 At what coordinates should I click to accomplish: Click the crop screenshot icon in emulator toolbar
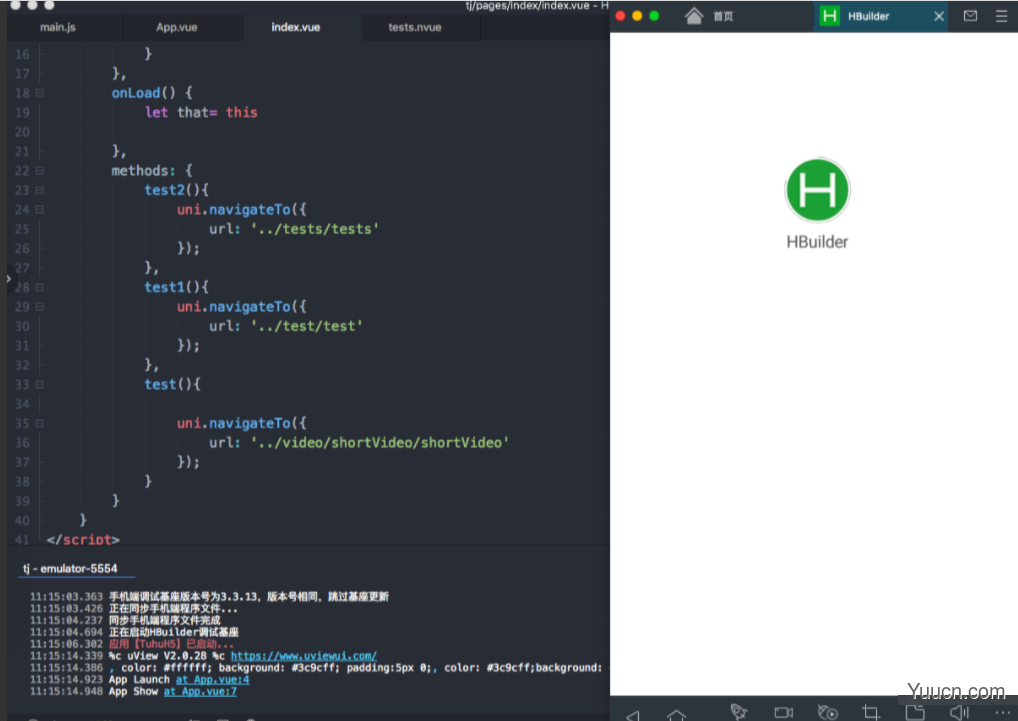pos(871,712)
